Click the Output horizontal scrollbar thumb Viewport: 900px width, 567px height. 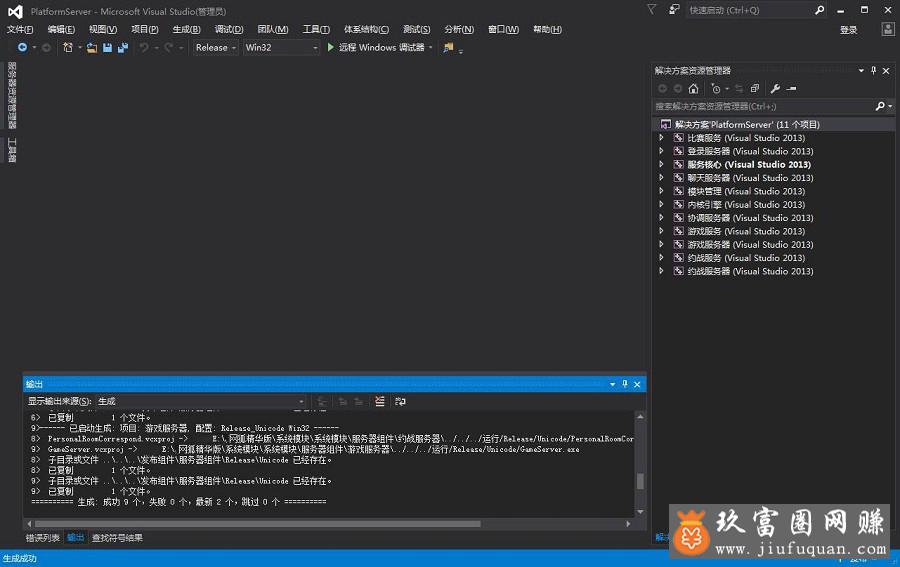(x=258, y=524)
